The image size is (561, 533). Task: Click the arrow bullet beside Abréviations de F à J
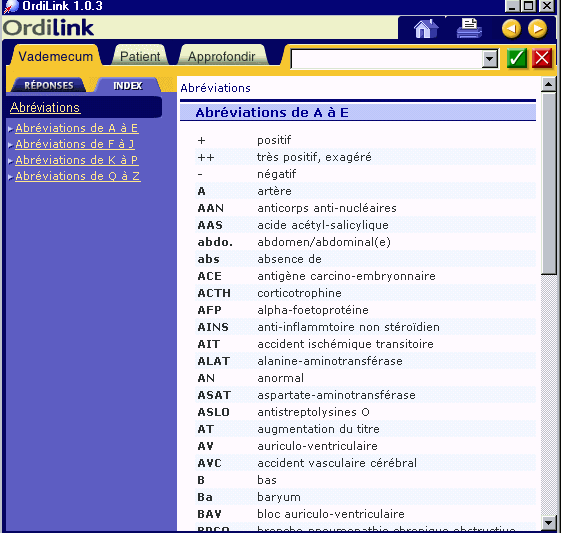(11, 145)
